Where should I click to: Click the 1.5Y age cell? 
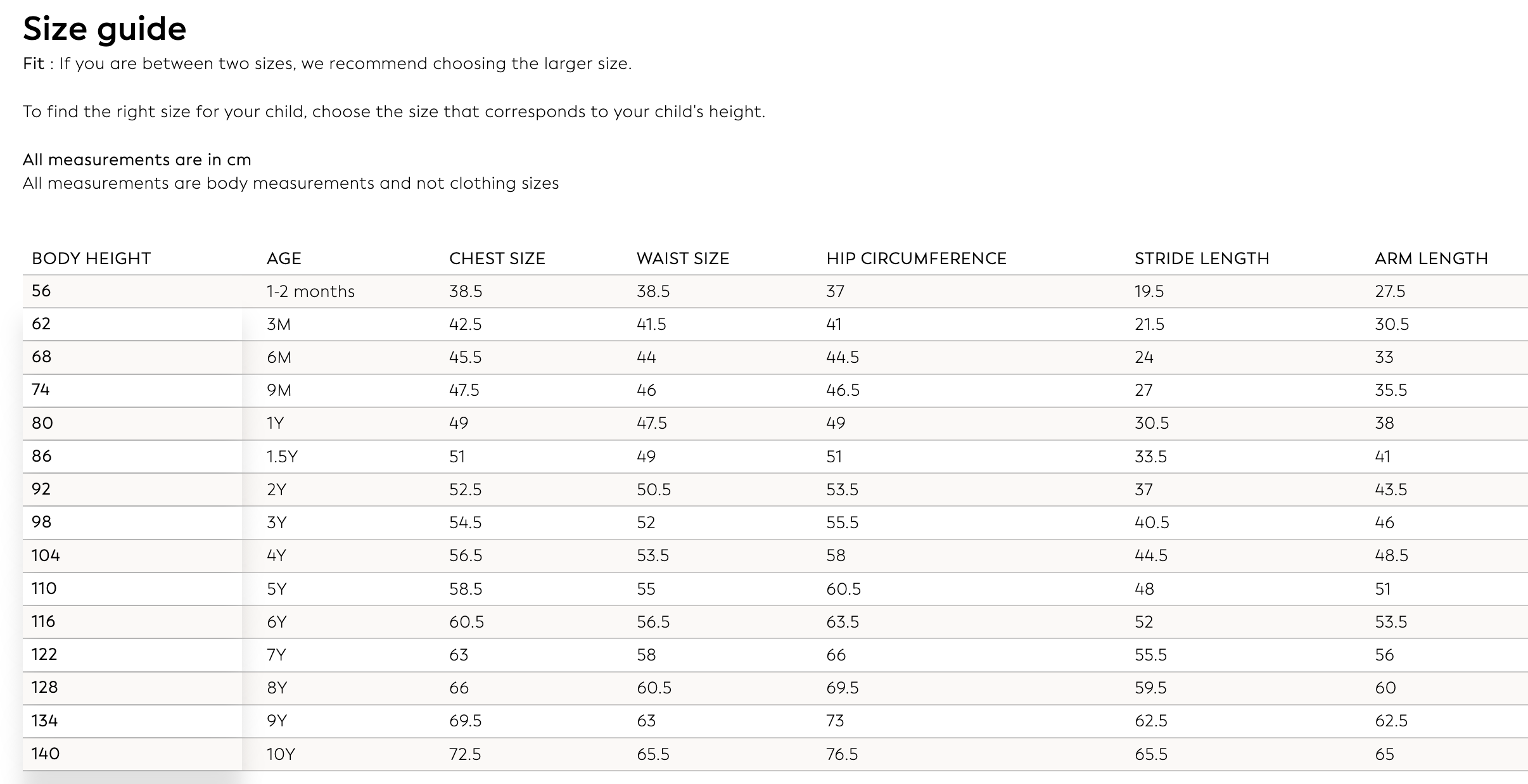282,457
